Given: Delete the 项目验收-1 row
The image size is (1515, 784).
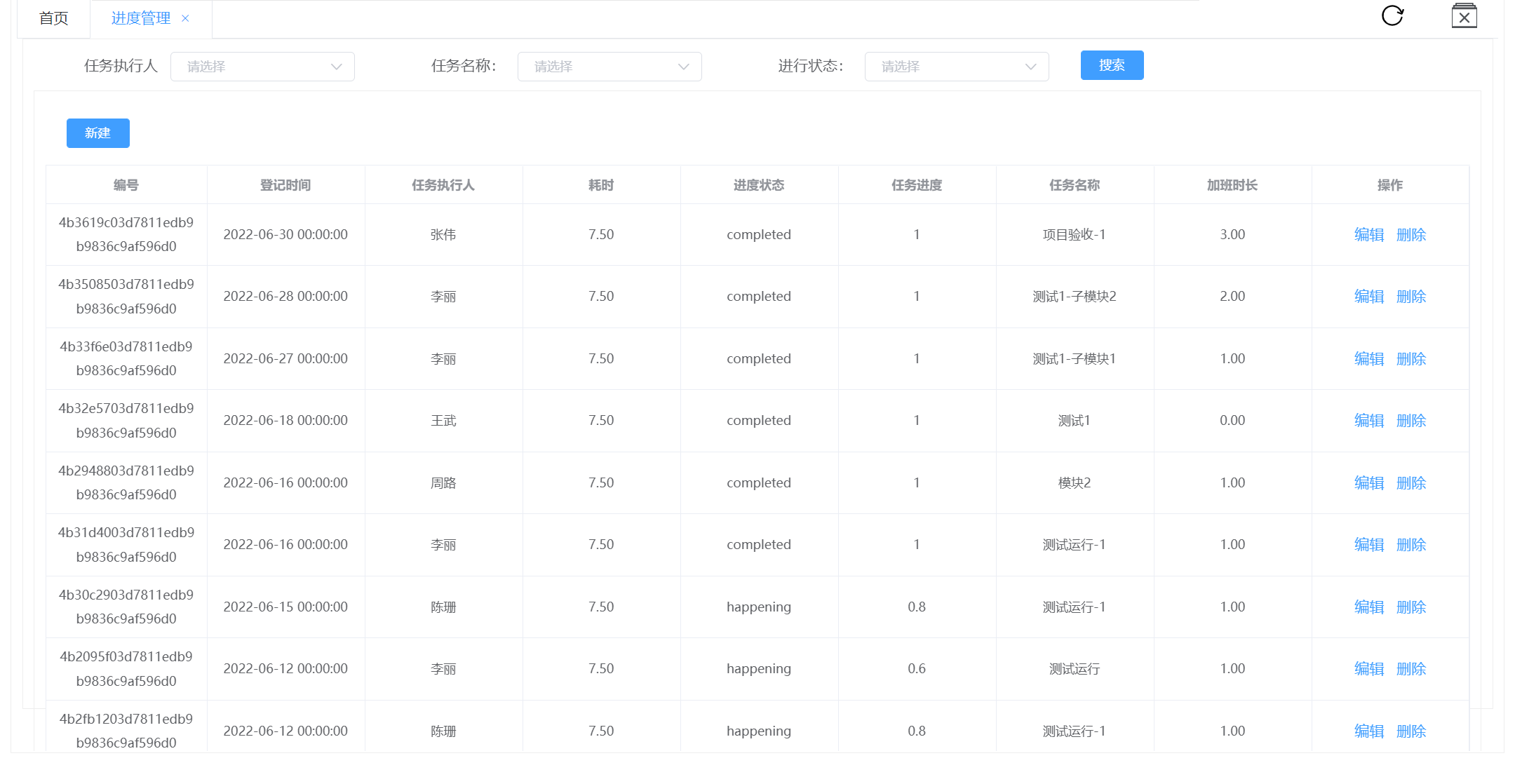Looking at the screenshot, I should point(1410,235).
